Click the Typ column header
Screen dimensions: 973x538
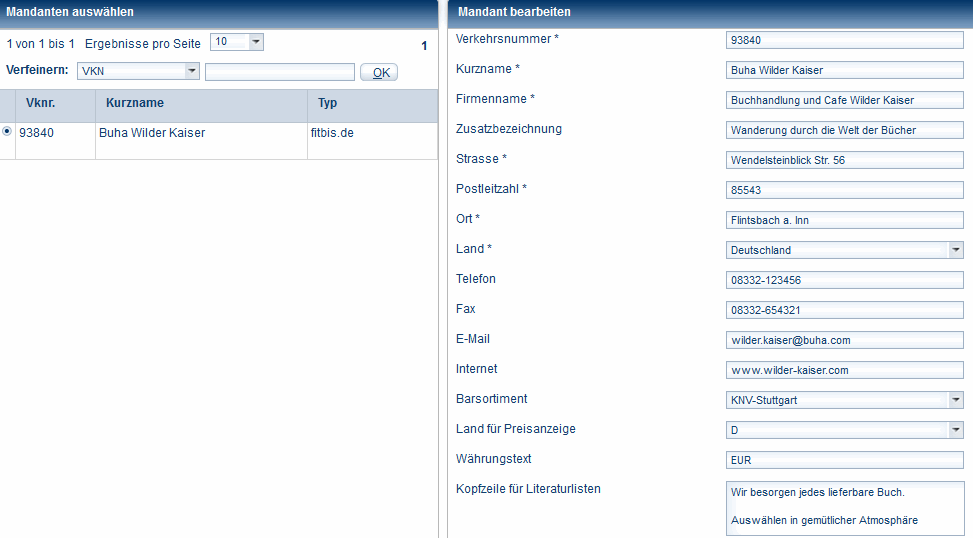[328, 103]
